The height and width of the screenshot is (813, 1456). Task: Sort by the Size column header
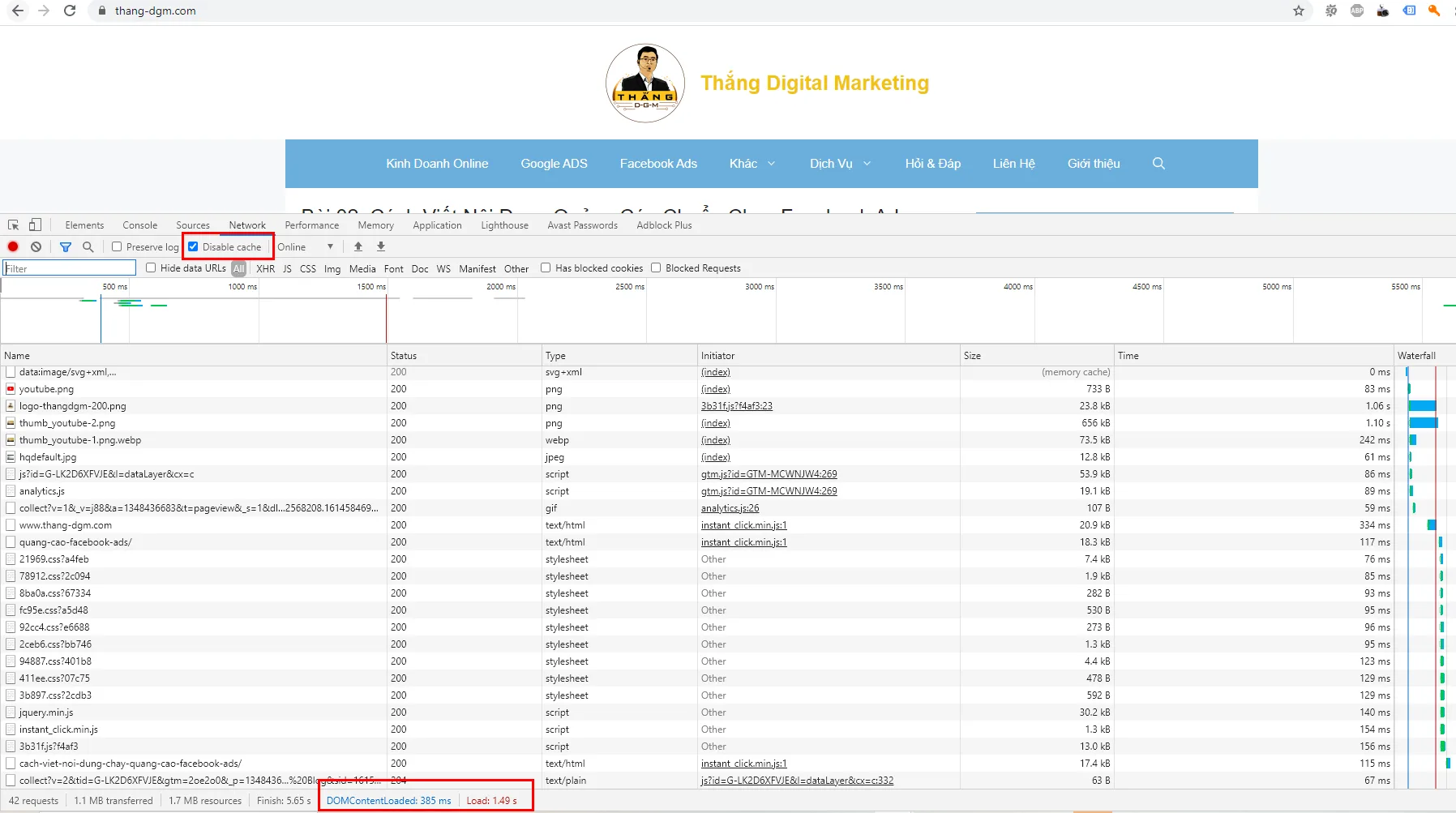point(1037,356)
